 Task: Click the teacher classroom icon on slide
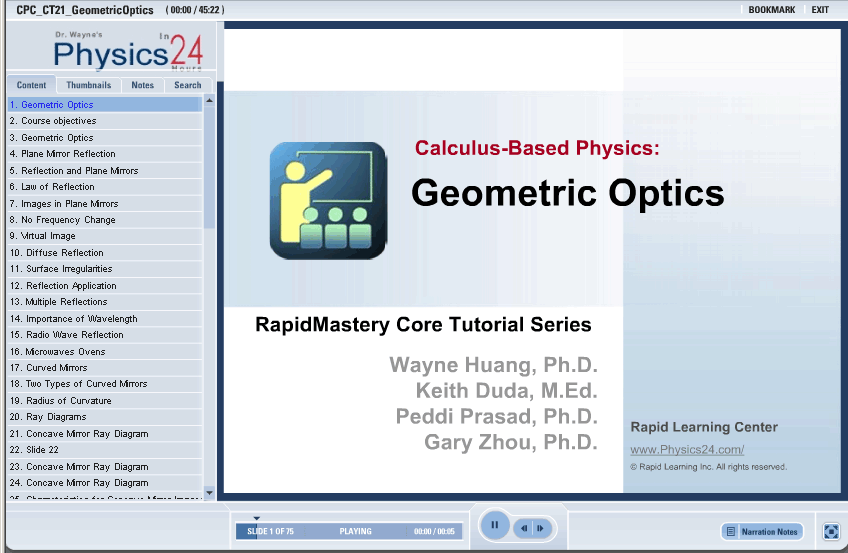pos(328,200)
